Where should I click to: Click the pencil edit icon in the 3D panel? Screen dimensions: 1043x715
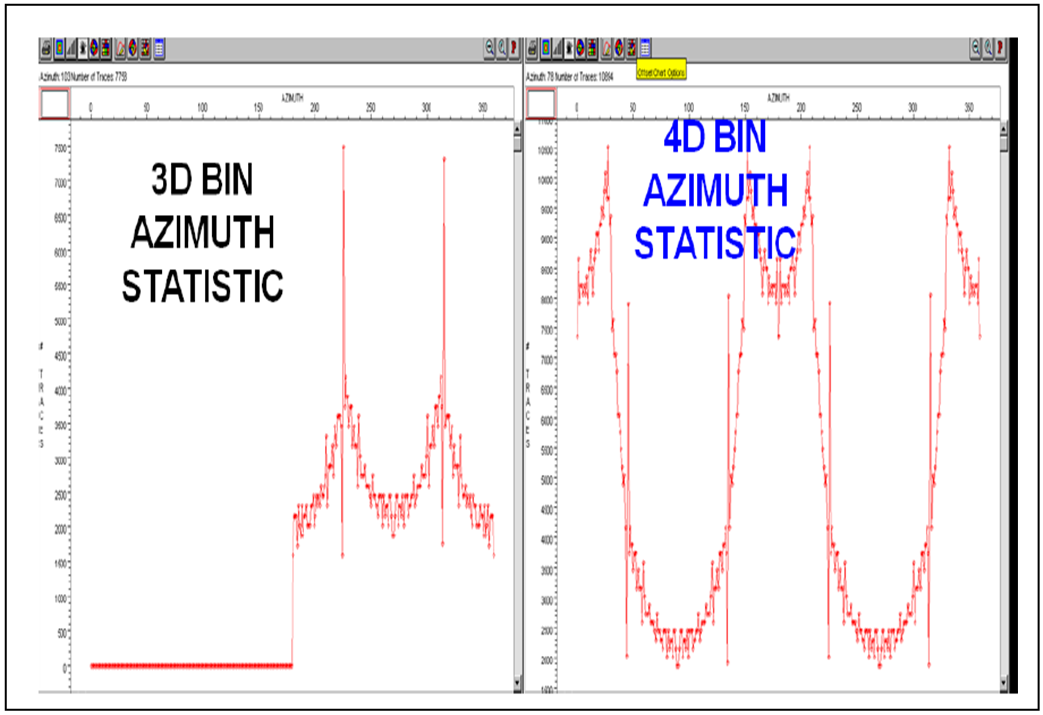120,47
